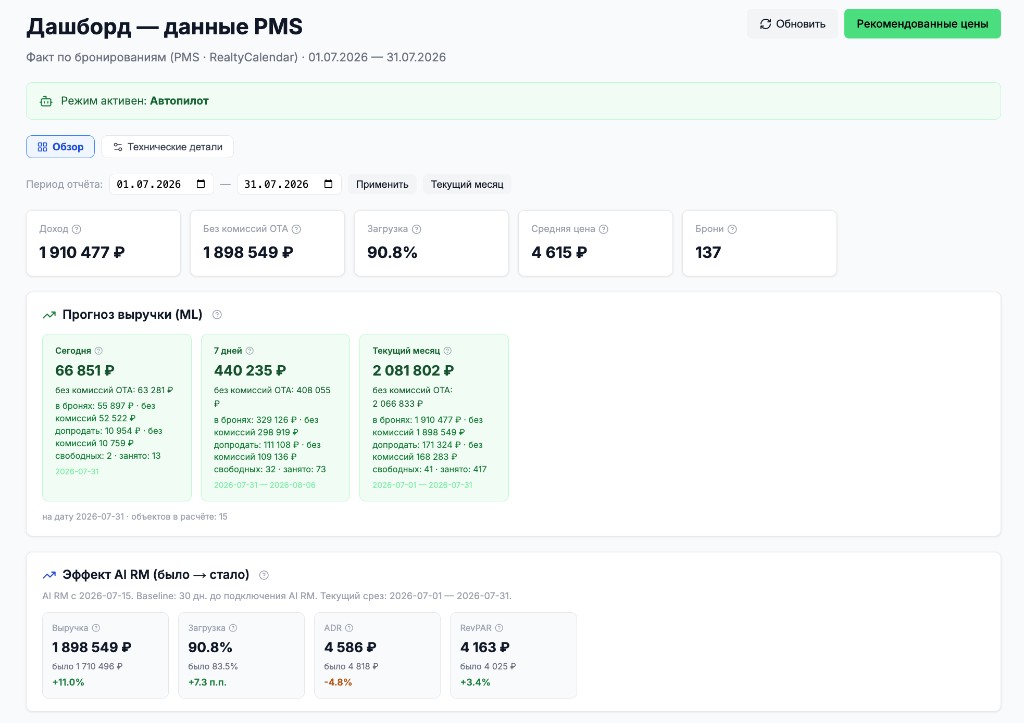This screenshot has height=723, width=1024.
Task: Click the grid icon on Обзор tab
Action: pos(42,147)
